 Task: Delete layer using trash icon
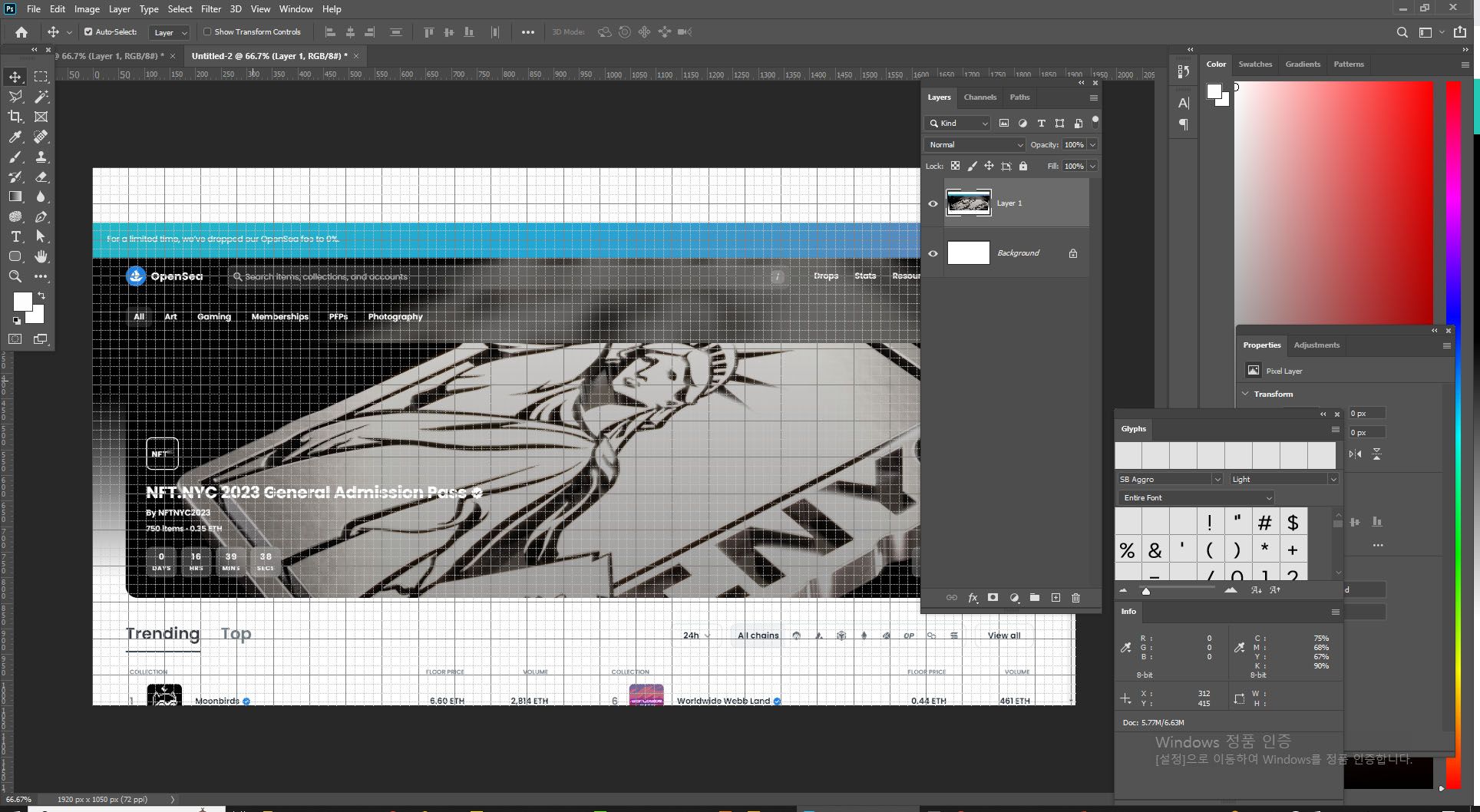point(1075,598)
